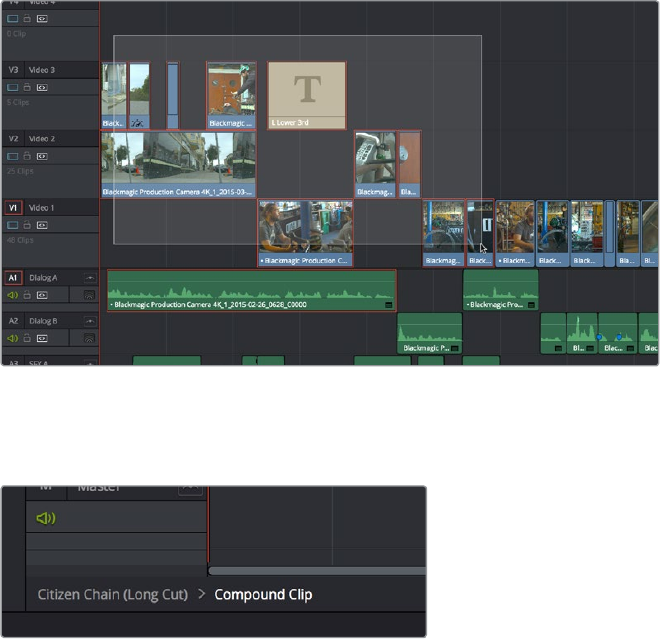Select Video 2 clip showing bike handlebar
Image resolution: width=660 pixels, height=639 pixels.
click(375, 164)
